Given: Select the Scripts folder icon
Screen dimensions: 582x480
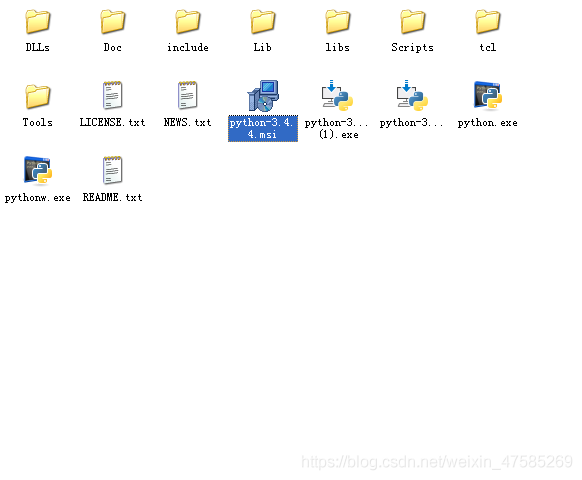Looking at the screenshot, I should (412, 21).
